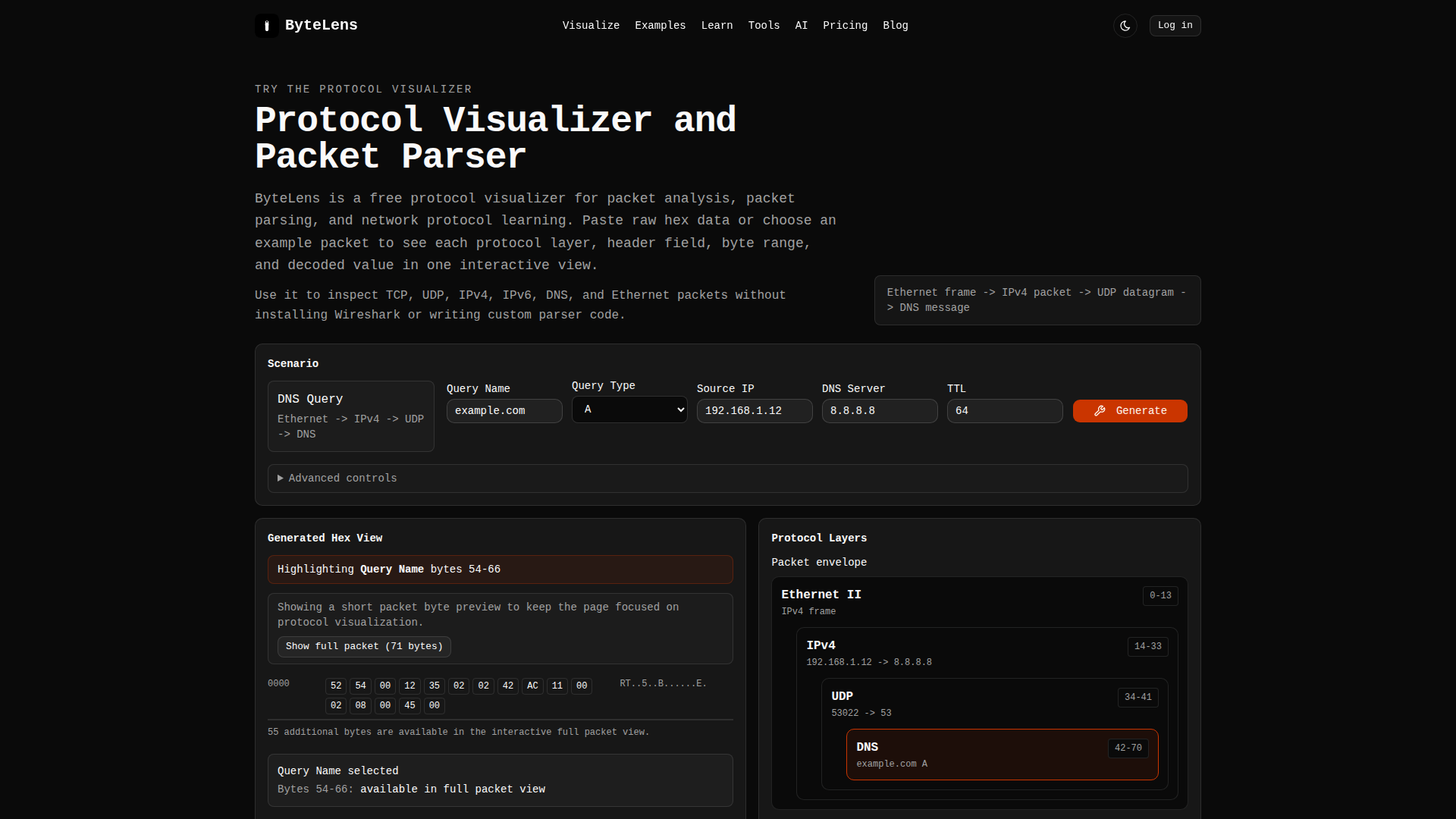Click hex byte 11 in hex view
Screen dimensions: 1456x819
[x=557, y=686]
